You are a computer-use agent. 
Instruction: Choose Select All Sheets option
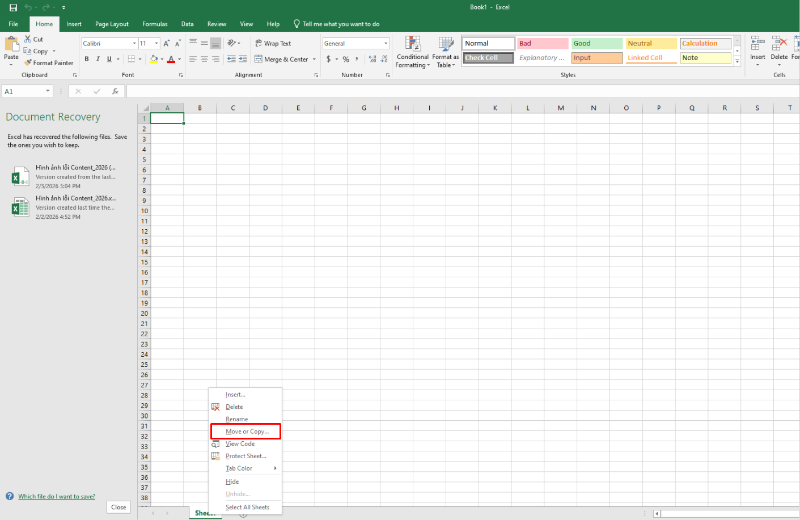(x=246, y=507)
